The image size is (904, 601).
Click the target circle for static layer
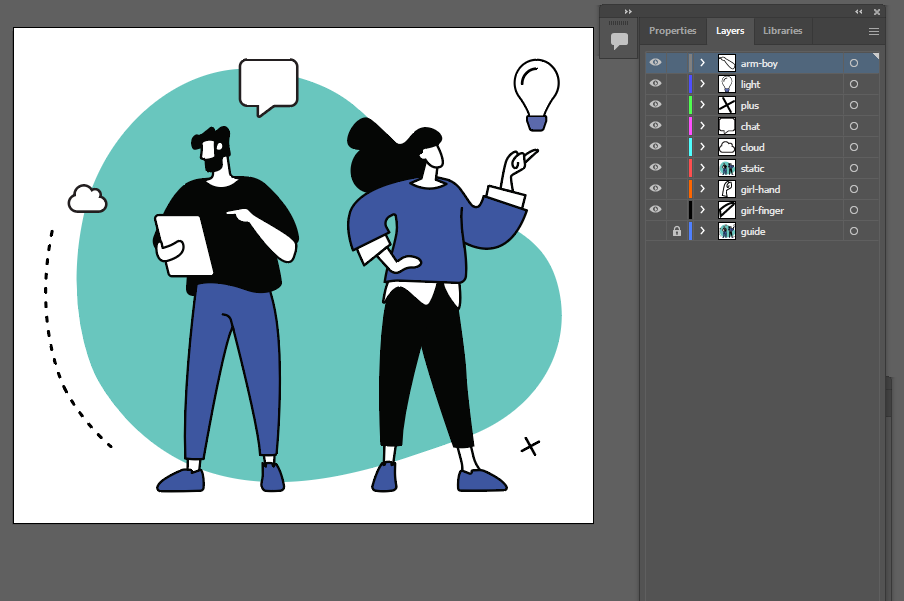(x=854, y=169)
